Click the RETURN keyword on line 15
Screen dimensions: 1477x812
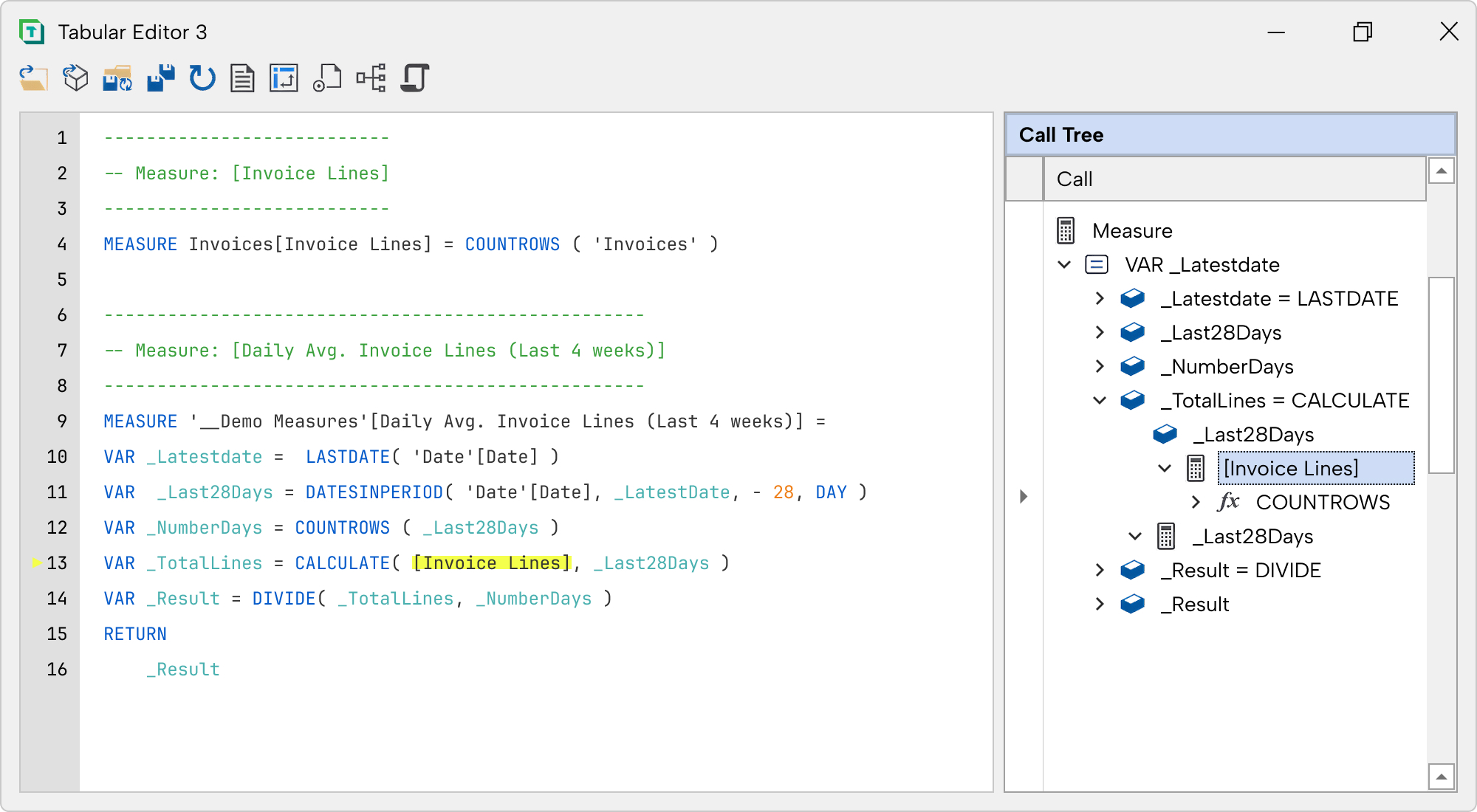135,633
